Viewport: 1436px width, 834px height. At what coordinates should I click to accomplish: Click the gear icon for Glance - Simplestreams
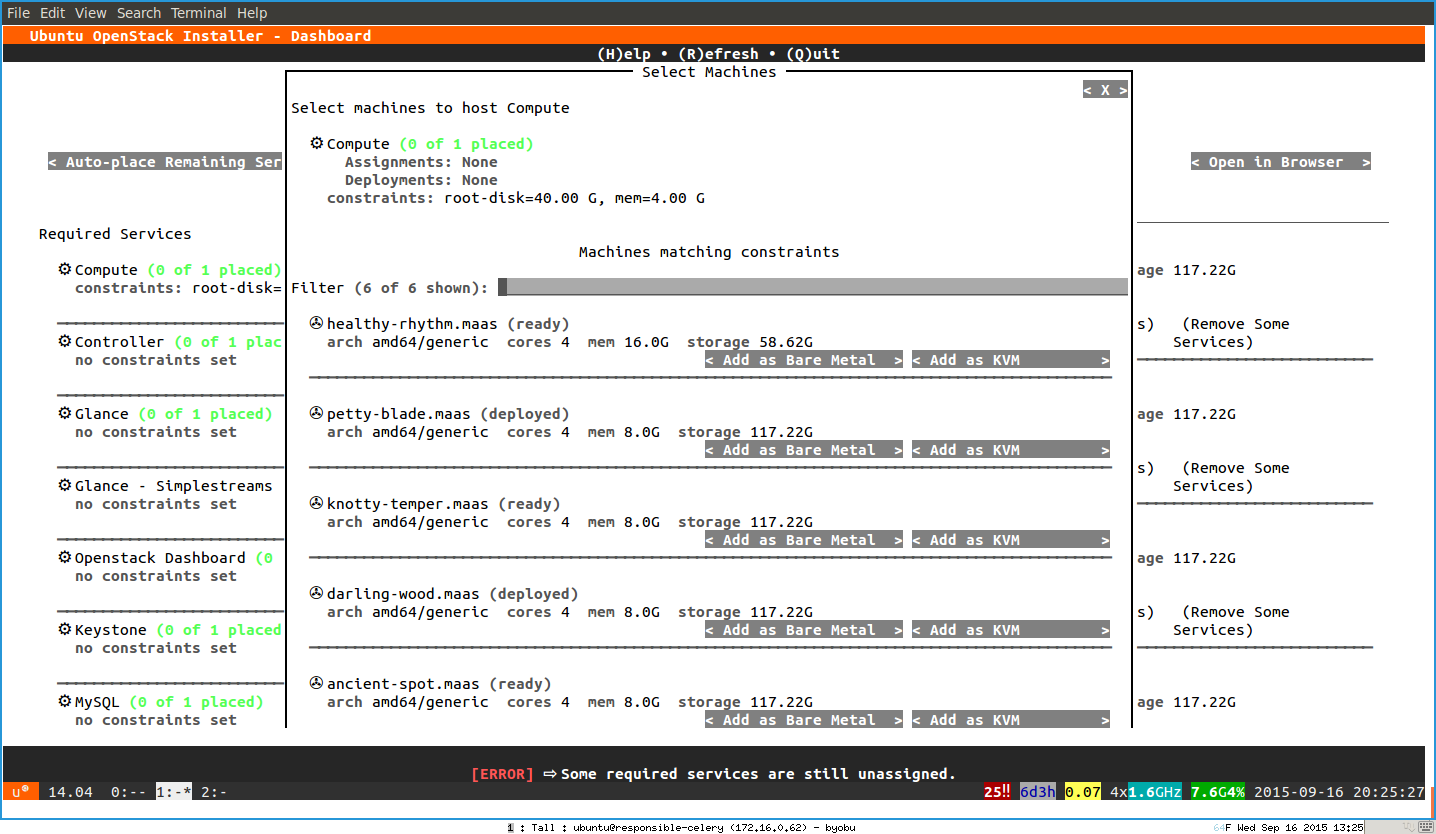pyautogui.click(x=65, y=486)
